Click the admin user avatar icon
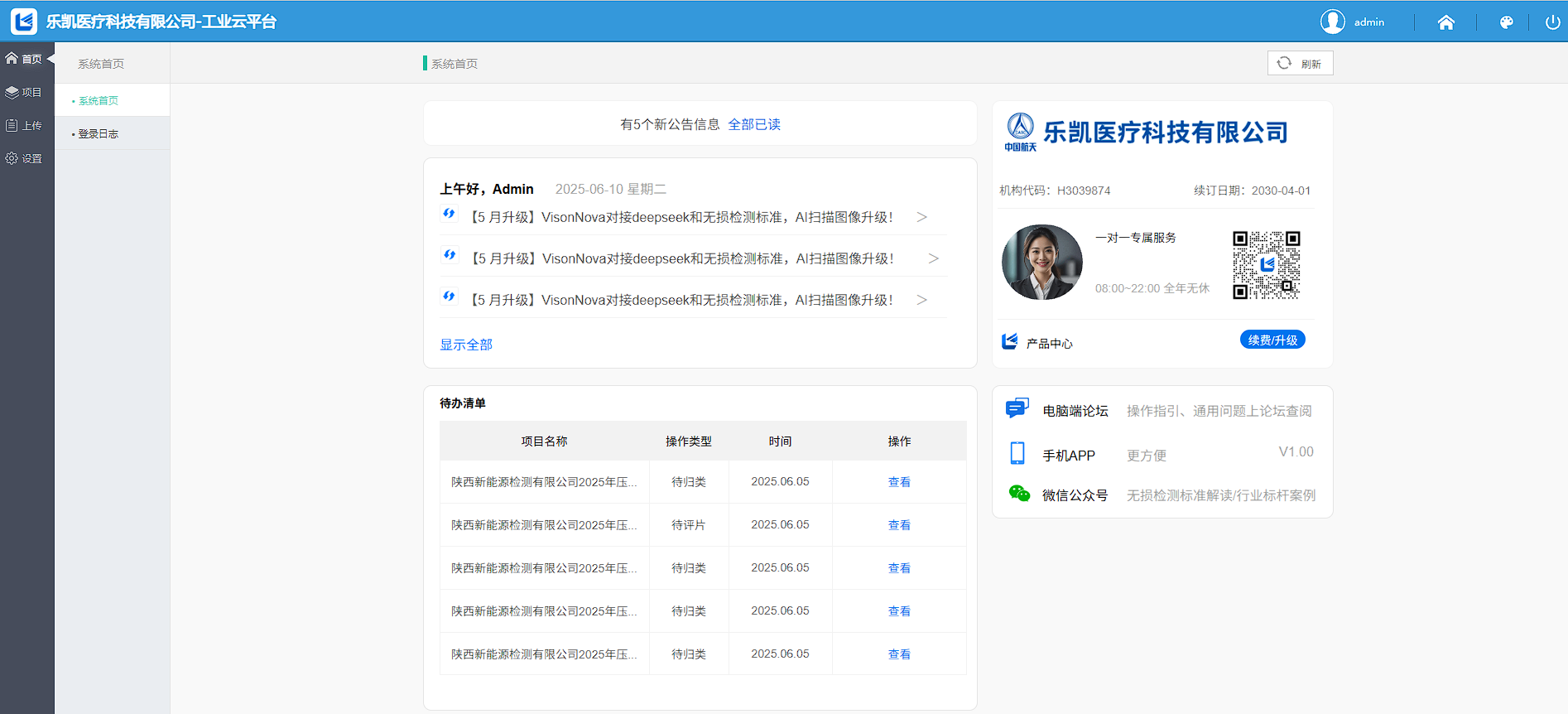The width and height of the screenshot is (1568, 714). point(1332,22)
